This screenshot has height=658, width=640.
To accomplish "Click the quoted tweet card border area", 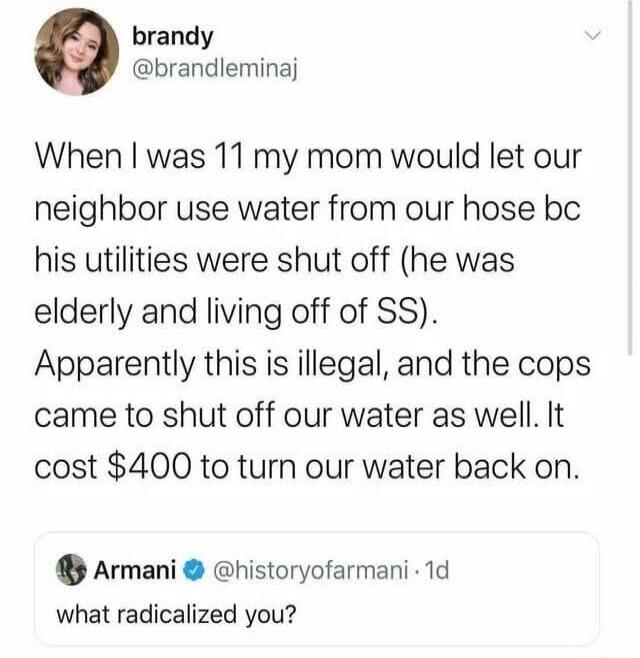I will 316,588.
